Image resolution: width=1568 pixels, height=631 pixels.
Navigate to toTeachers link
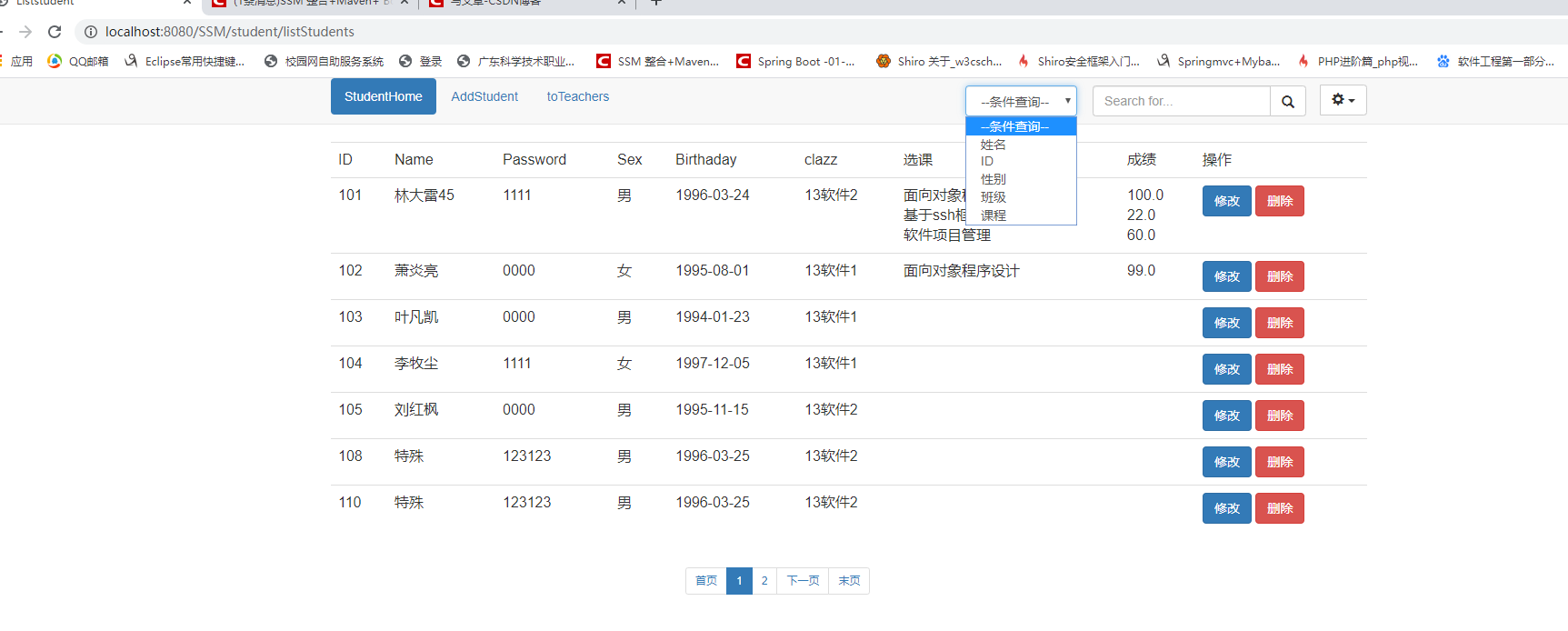click(578, 96)
